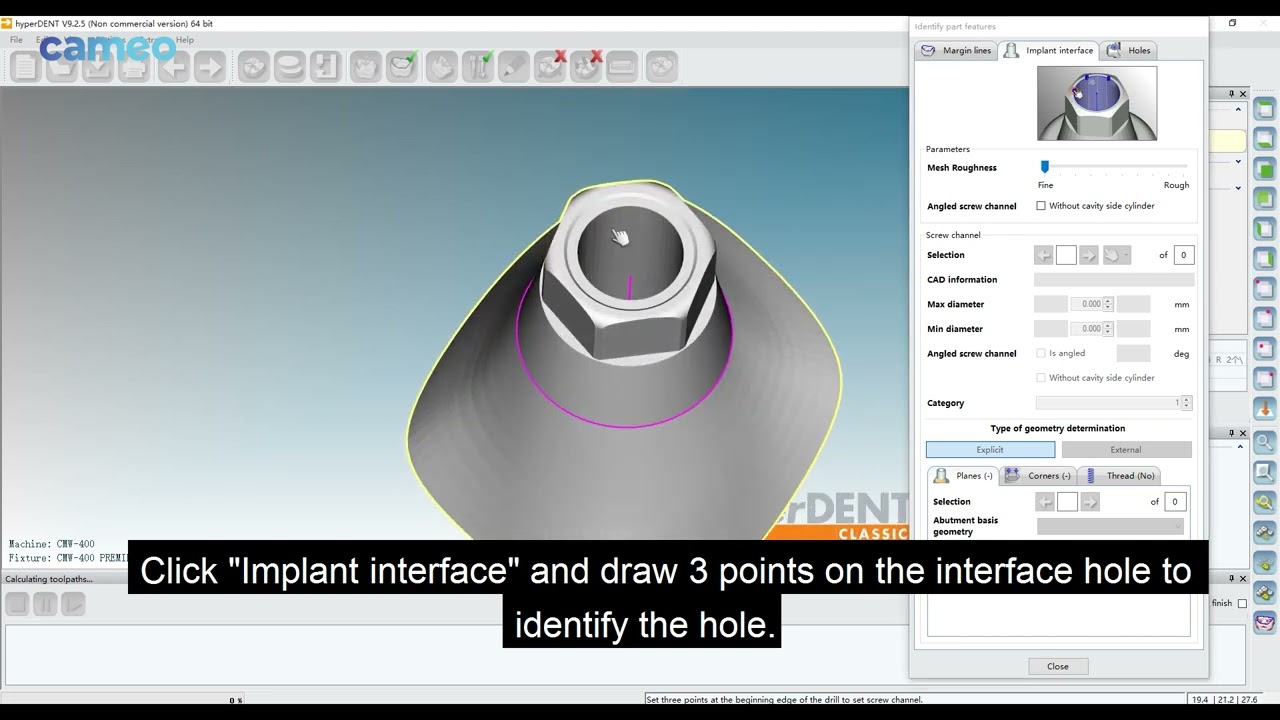The width and height of the screenshot is (1280, 720).
Task: Tick the Is angled checkbox
Action: (1041, 353)
